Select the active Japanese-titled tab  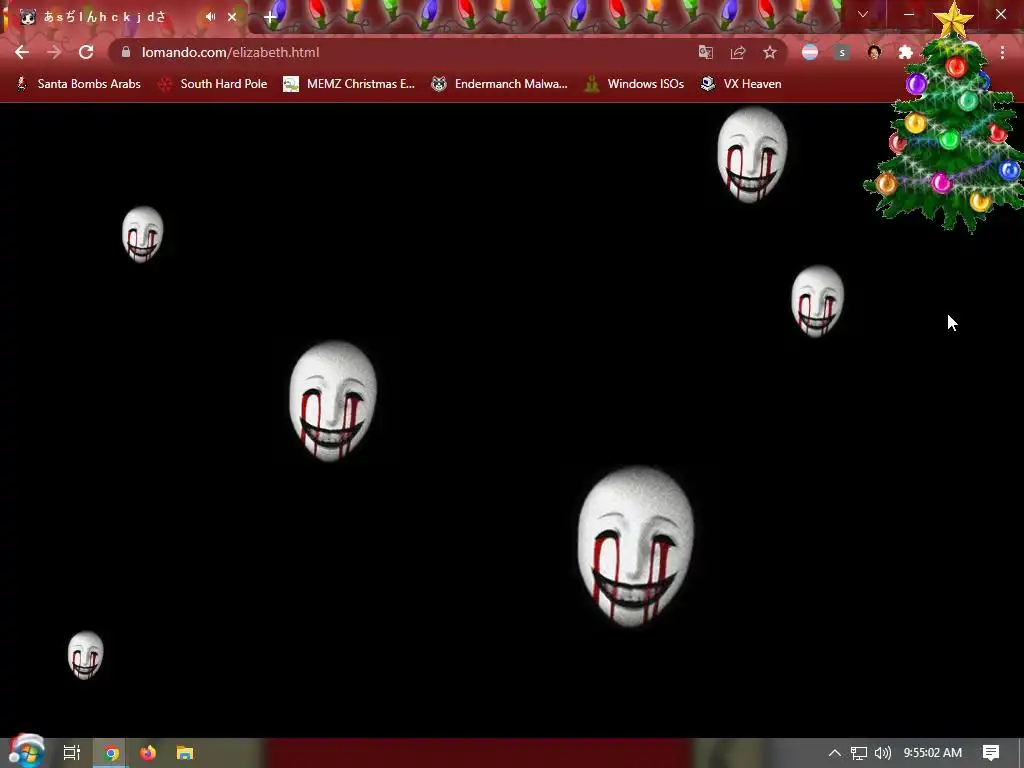pyautogui.click(x=127, y=17)
